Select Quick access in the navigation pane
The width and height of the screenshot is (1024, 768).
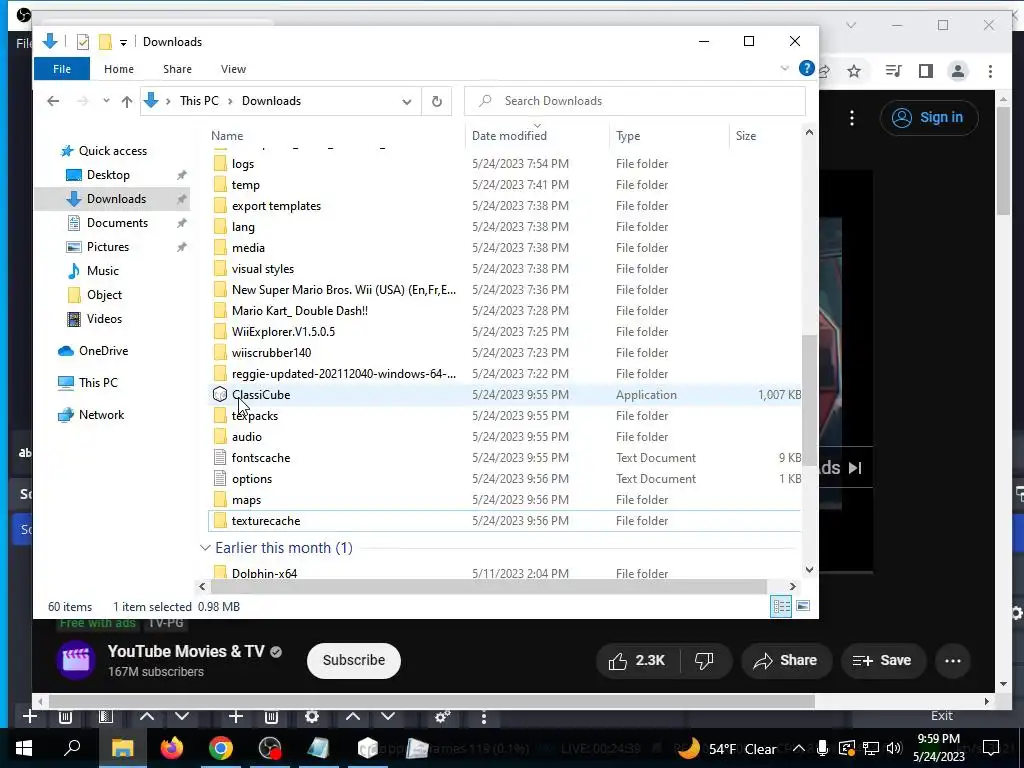pyautogui.click(x=112, y=151)
